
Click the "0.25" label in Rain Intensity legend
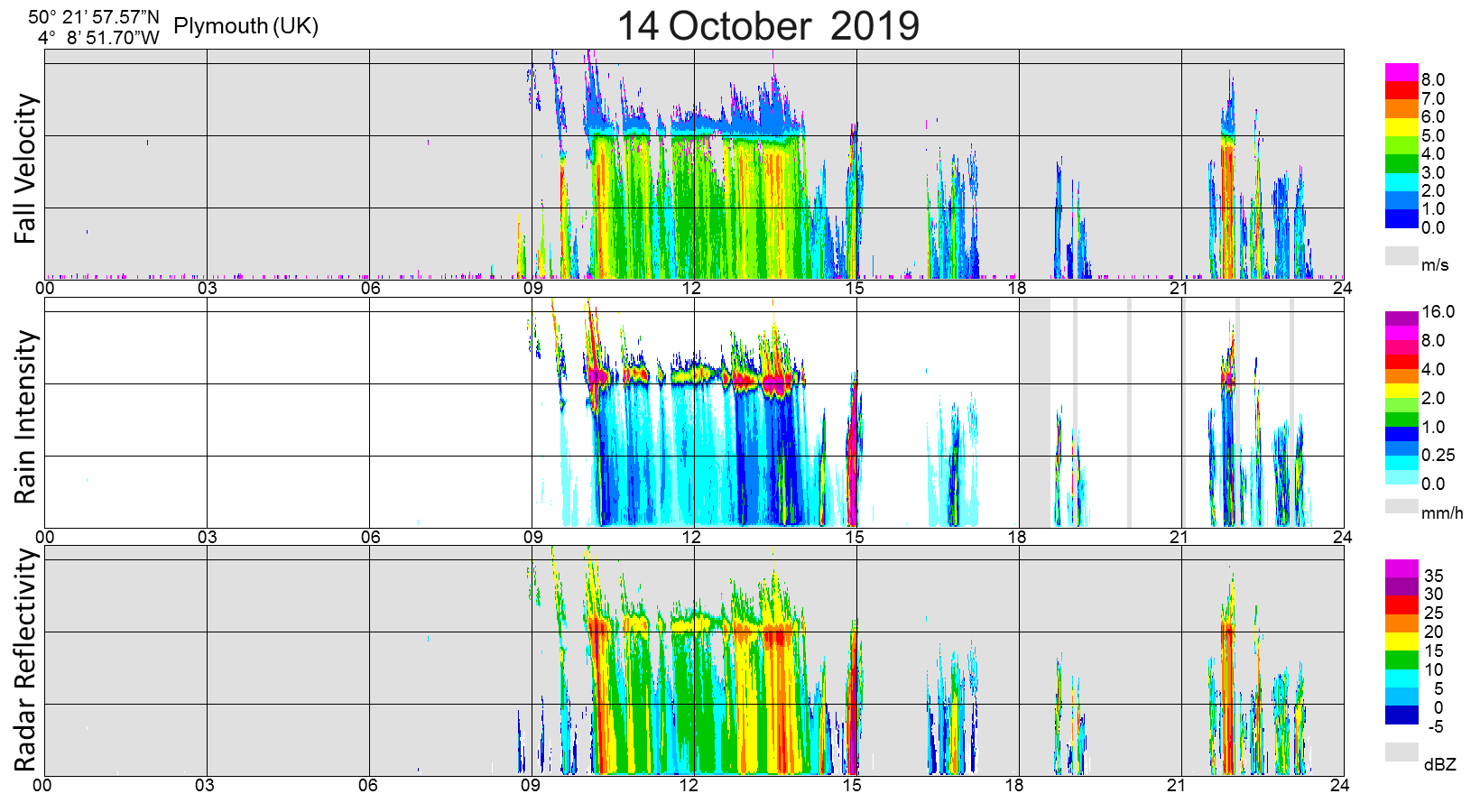pos(1438,456)
